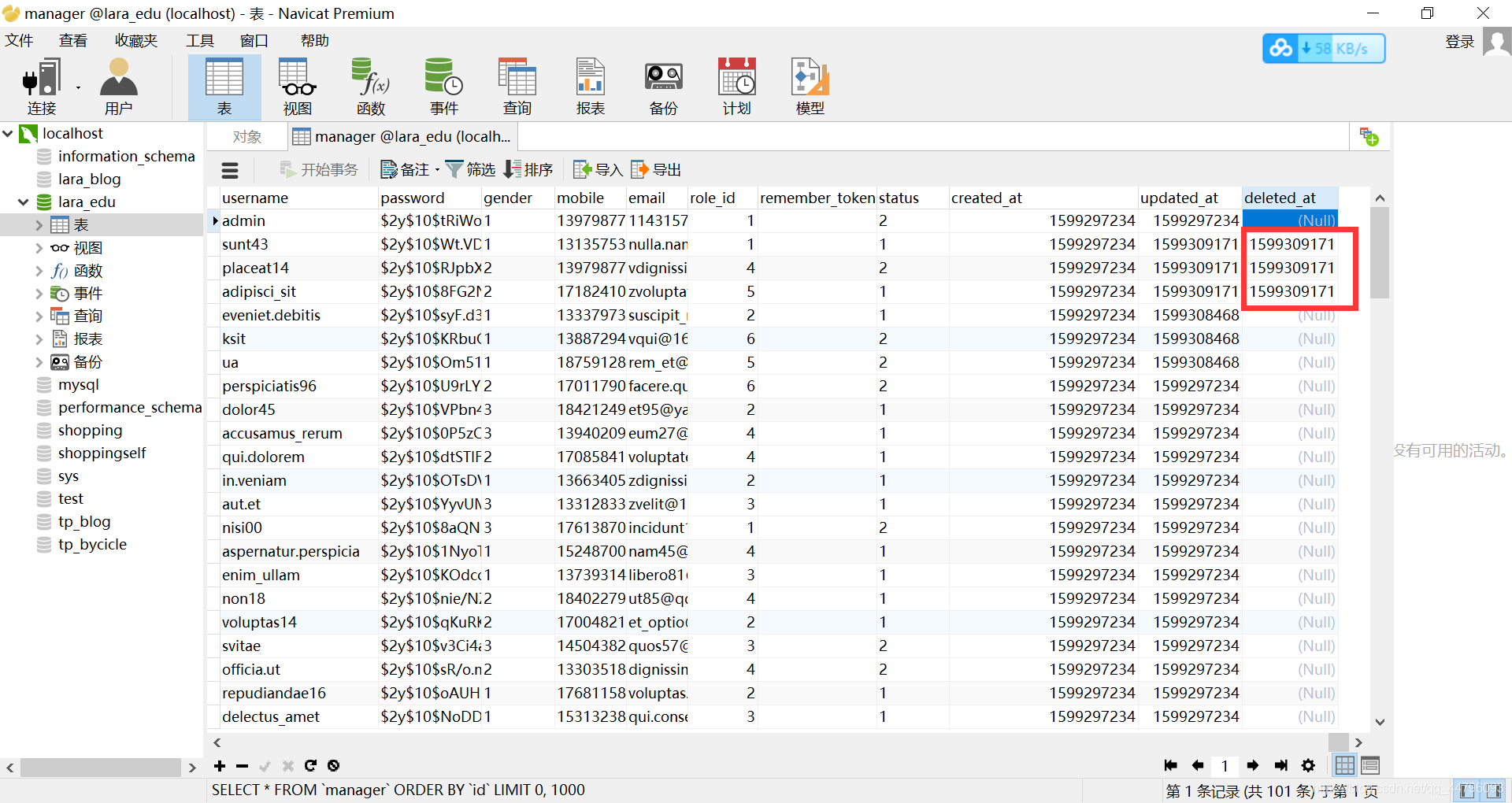
Task: Switch to form view
Action: coord(1370,765)
